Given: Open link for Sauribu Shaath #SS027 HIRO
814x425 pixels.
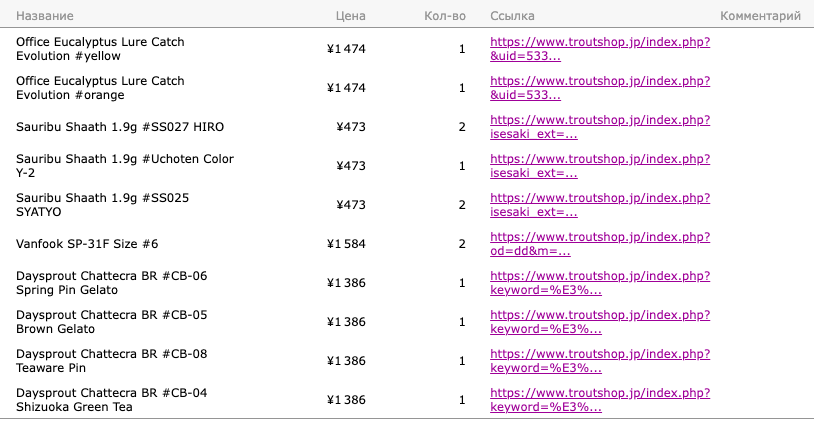Looking at the screenshot, I should (600, 127).
